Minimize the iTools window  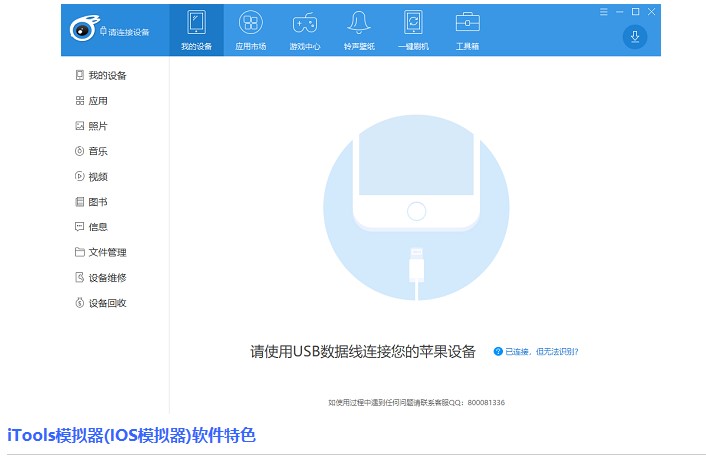[620, 12]
